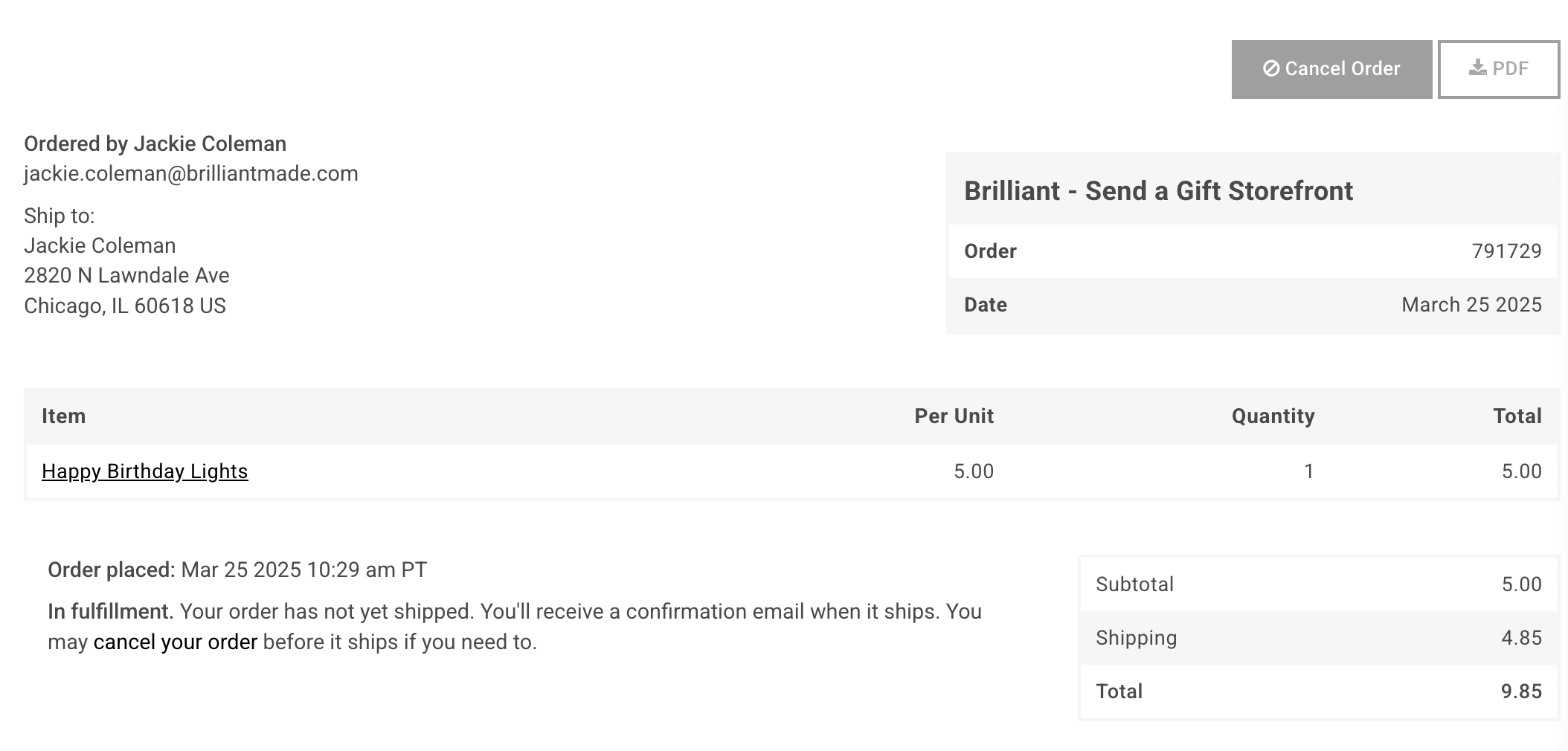Open the Happy Birthday Lights item link
This screenshot has width=1568, height=751.
tap(144, 471)
